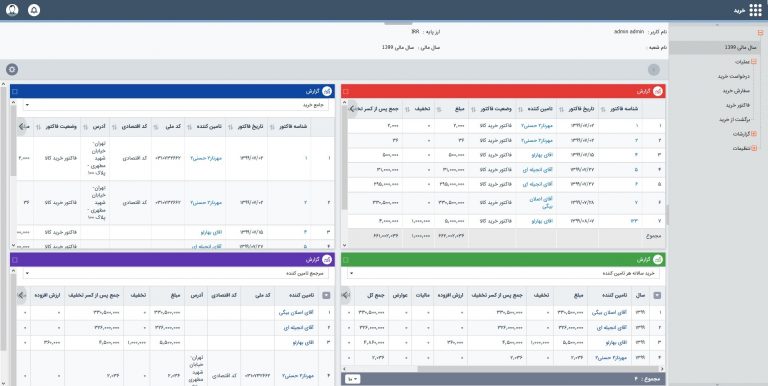Collapse the root tree node in sidebar

point(760,33)
